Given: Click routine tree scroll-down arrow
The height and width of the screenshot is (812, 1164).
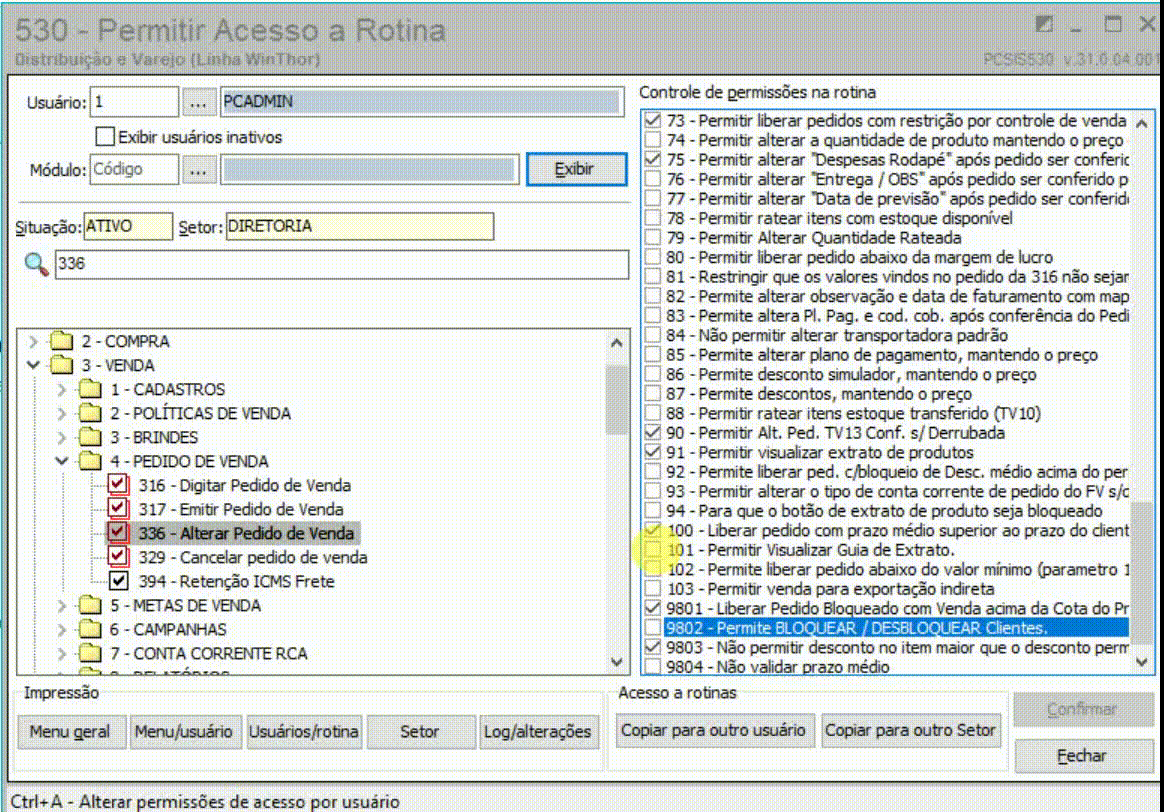Looking at the screenshot, I should click(616, 662).
